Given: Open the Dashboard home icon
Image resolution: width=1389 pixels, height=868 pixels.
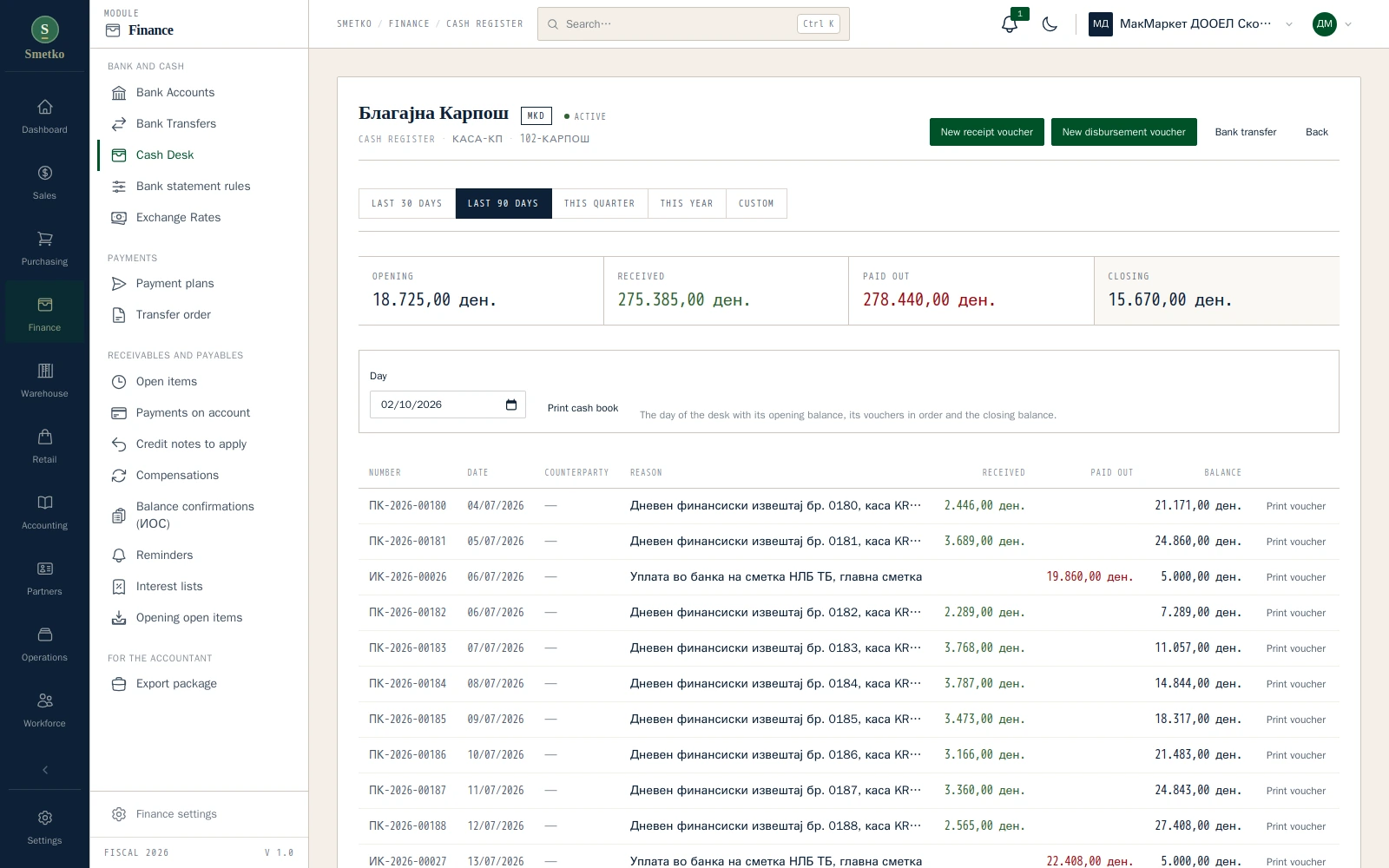Looking at the screenshot, I should click(44, 107).
